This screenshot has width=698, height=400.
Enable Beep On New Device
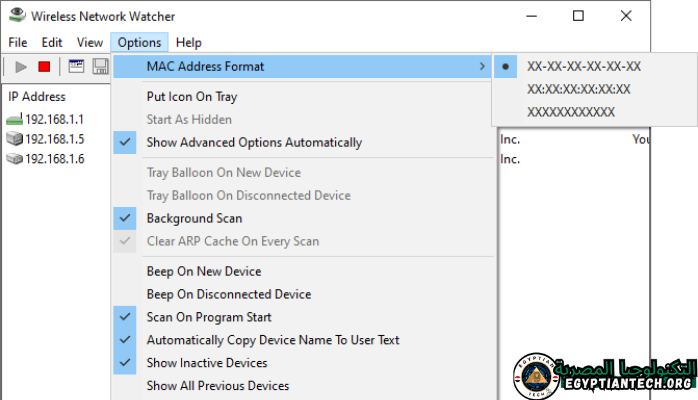[x=204, y=271]
